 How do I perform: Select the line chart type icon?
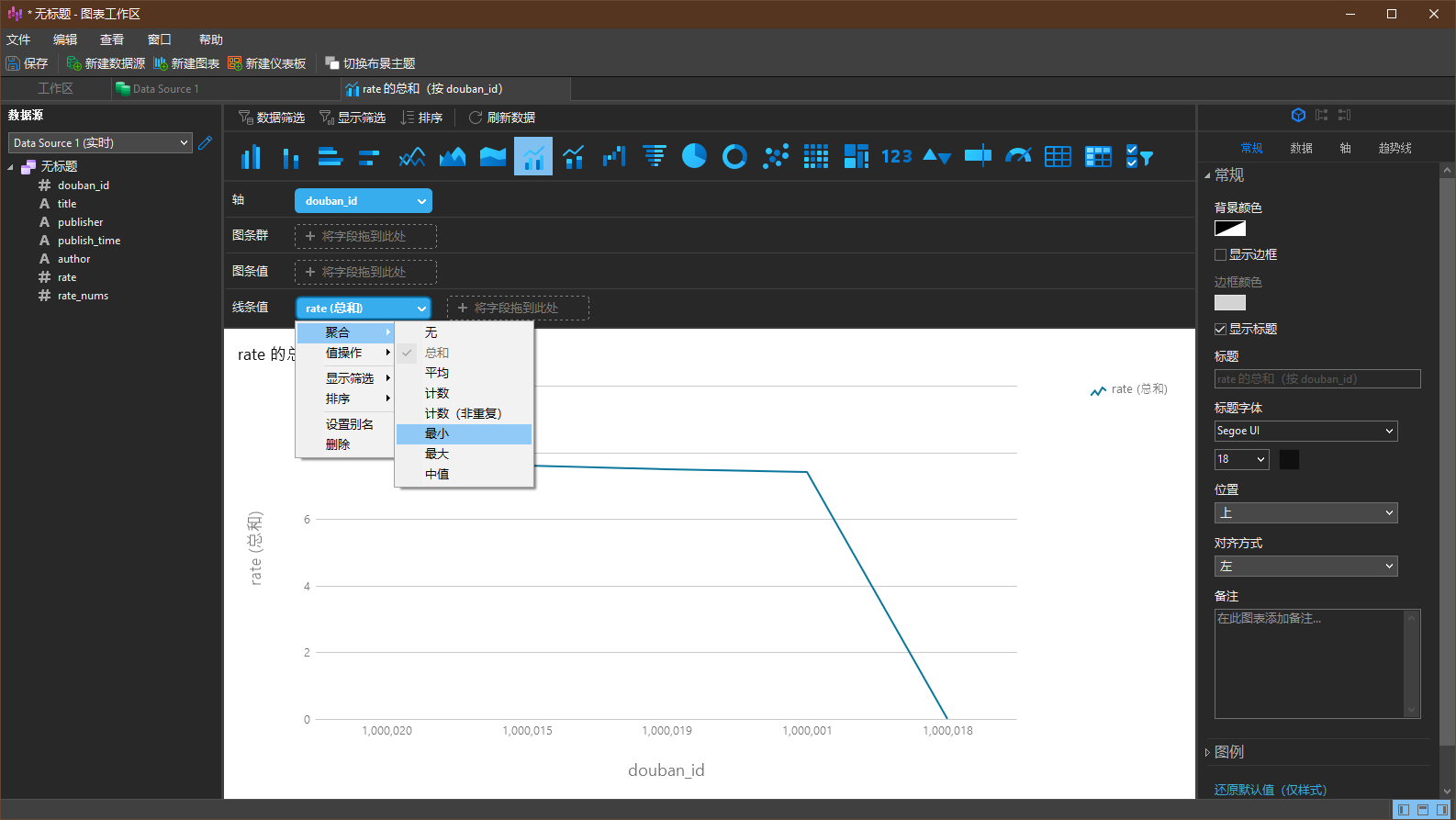(x=412, y=157)
